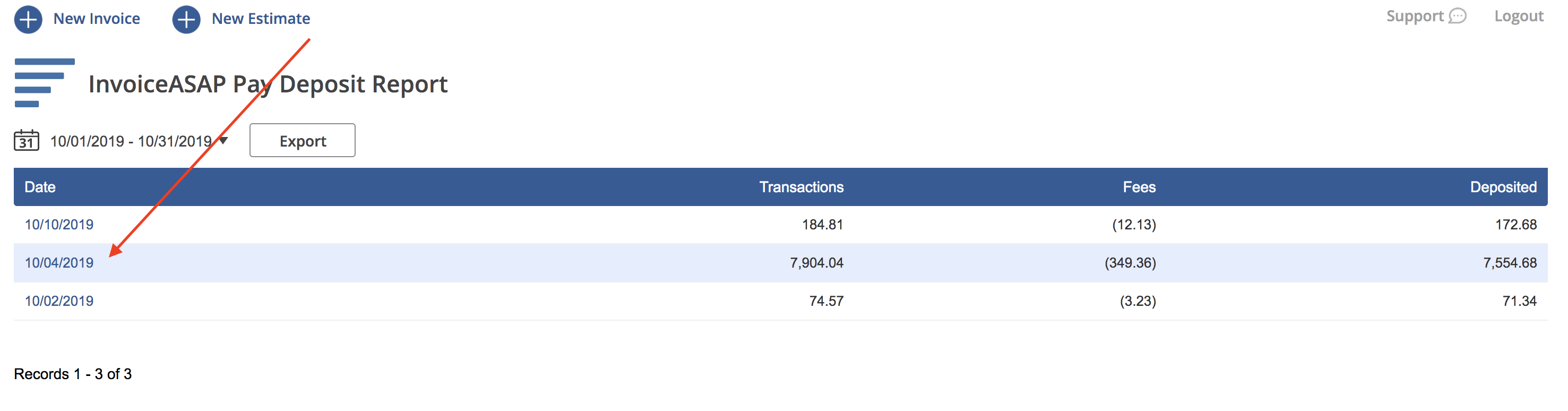Open the 10/04/2019 deposit details link

coord(59,262)
